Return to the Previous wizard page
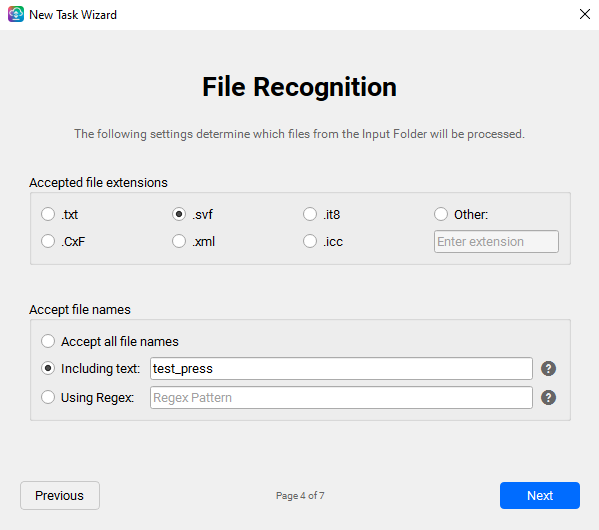599x530 pixels. [x=60, y=495]
